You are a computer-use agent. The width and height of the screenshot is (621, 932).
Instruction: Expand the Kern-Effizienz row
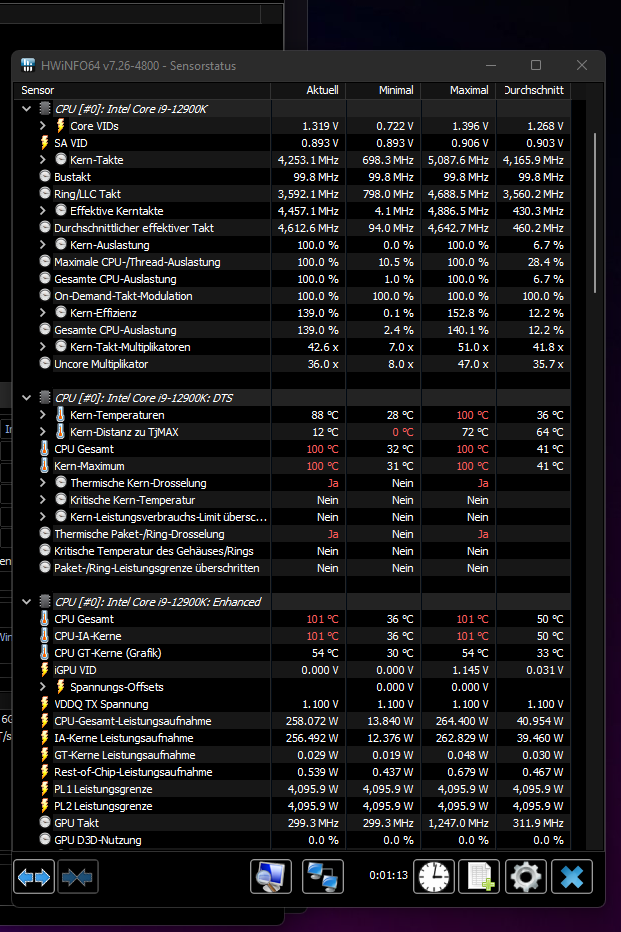(43, 313)
